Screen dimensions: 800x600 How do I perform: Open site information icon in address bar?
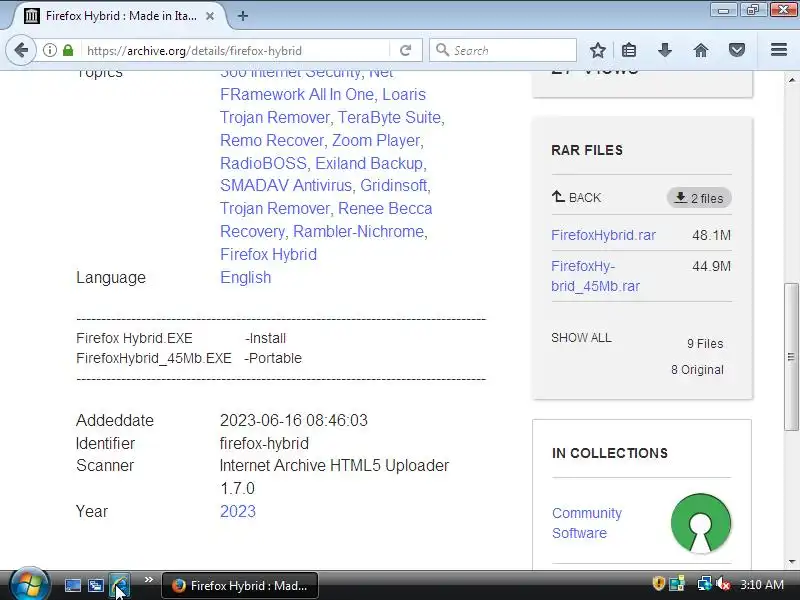(x=49, y=50)
